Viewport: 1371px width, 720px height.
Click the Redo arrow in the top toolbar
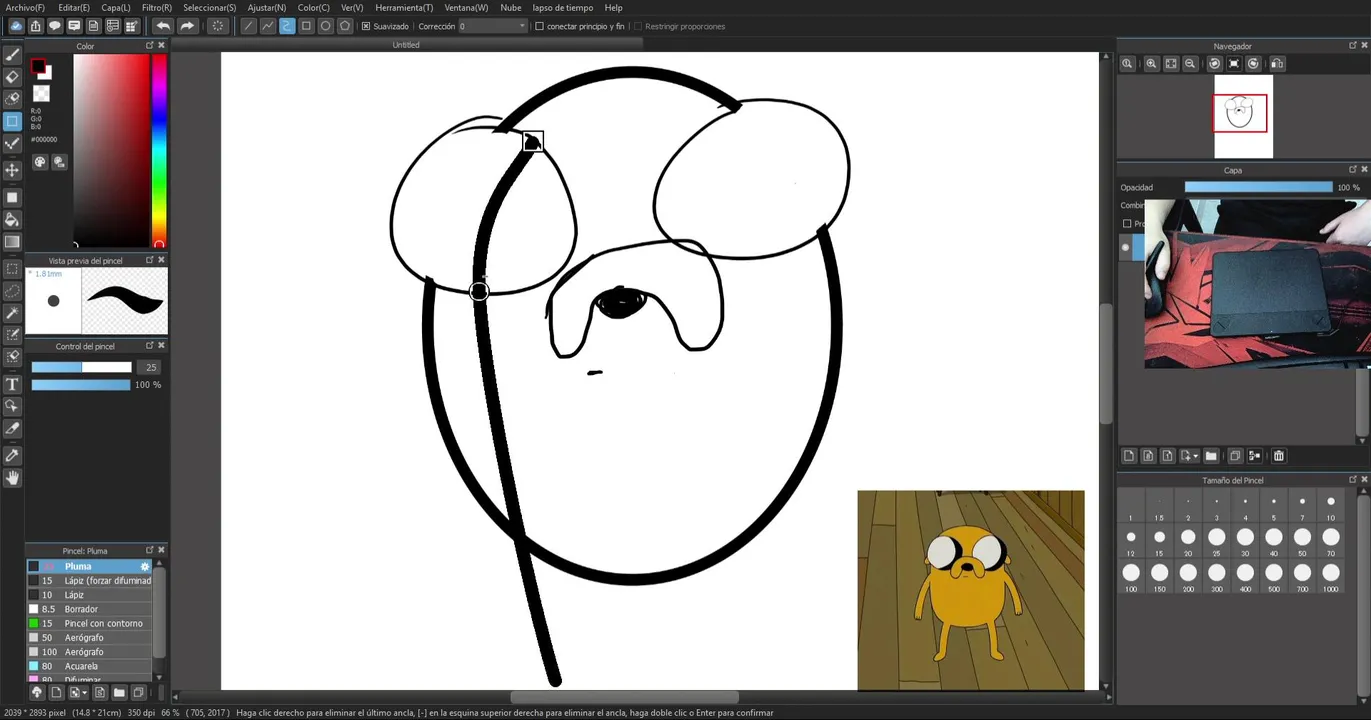click(186, 26)
